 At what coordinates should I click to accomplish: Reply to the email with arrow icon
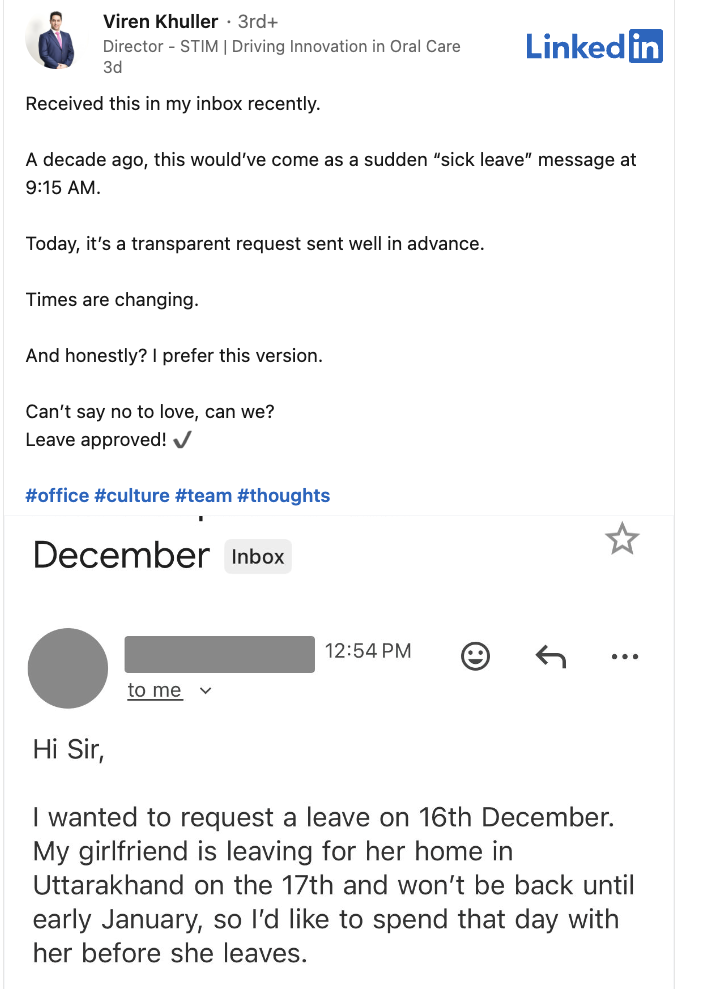(551, 656)
